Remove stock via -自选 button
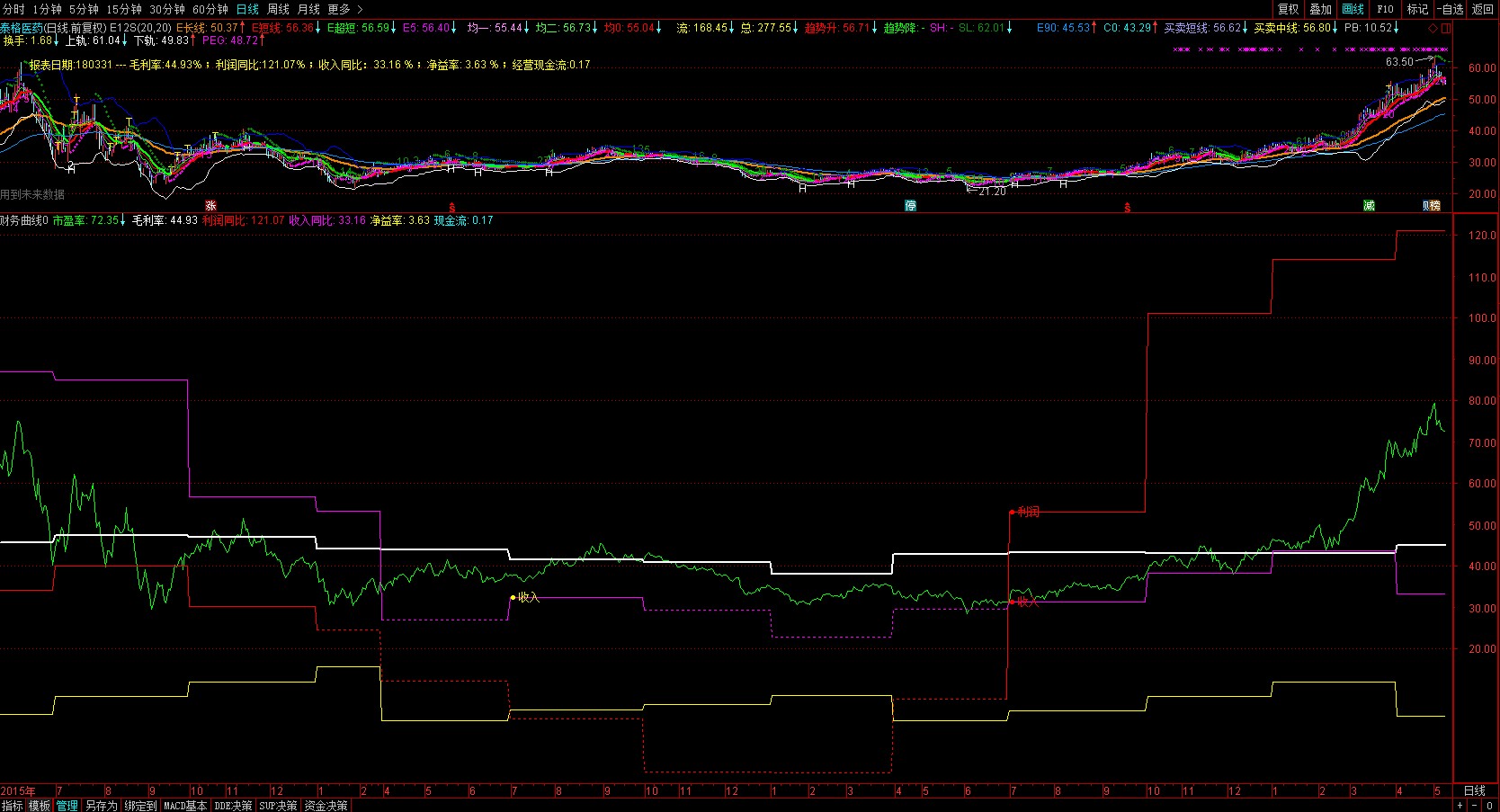Screen dimensions: 1500x812 (x=1451, y=9)
